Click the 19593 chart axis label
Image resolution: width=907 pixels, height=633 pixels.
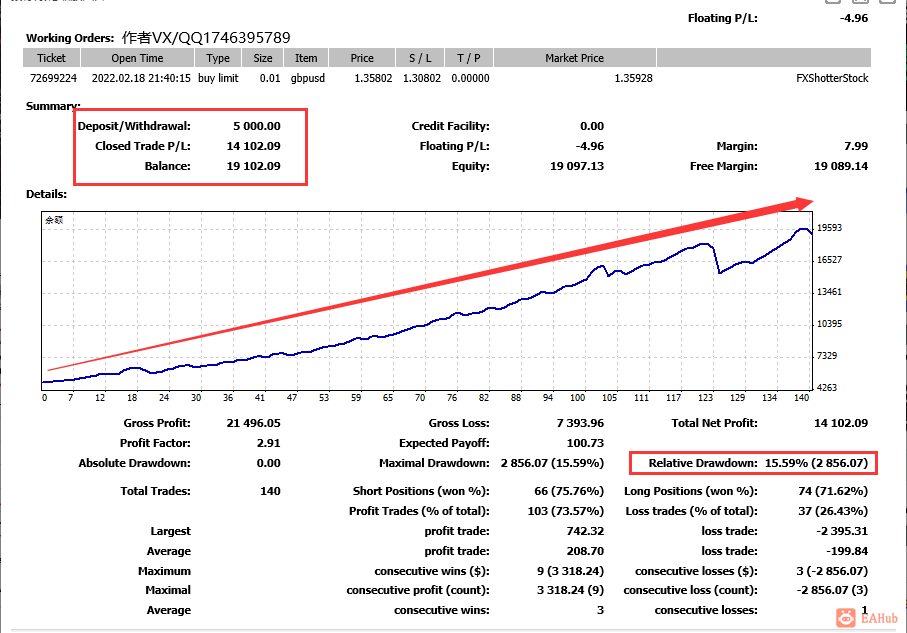829,227
